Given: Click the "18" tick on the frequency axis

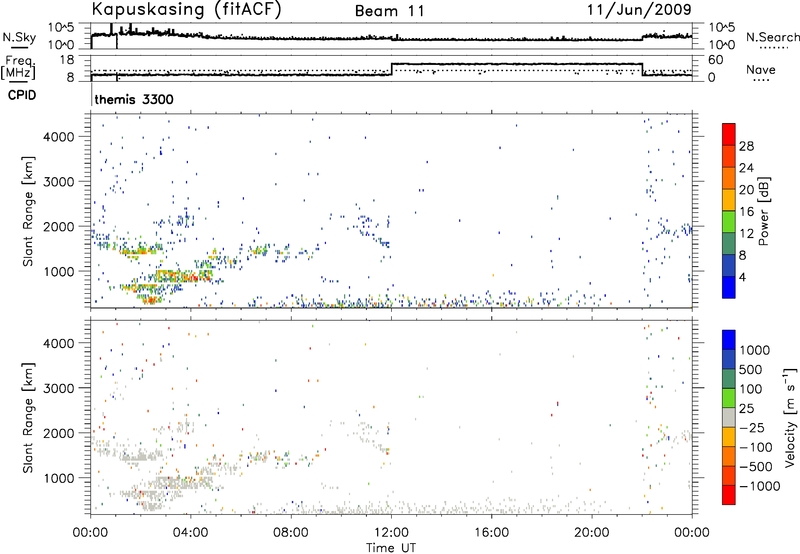Looking at the screenshot, I should coord(67,60).
